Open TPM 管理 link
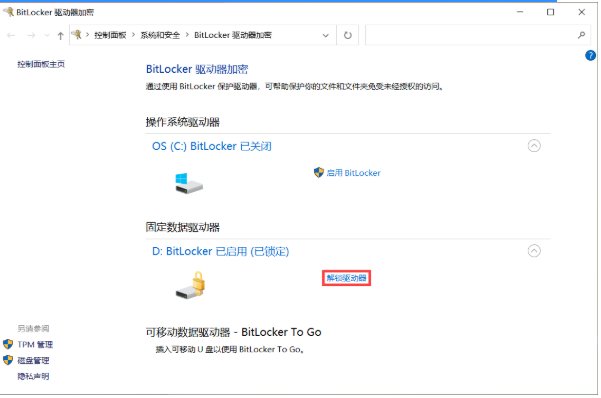601x398 pixels. pos(35,344)
